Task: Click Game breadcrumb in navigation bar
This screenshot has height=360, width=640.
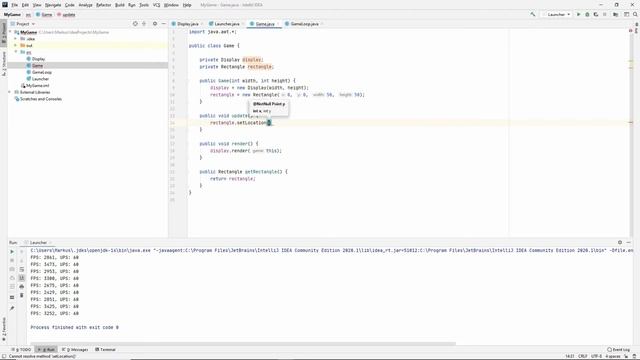Action: click(x=44, y=14)
